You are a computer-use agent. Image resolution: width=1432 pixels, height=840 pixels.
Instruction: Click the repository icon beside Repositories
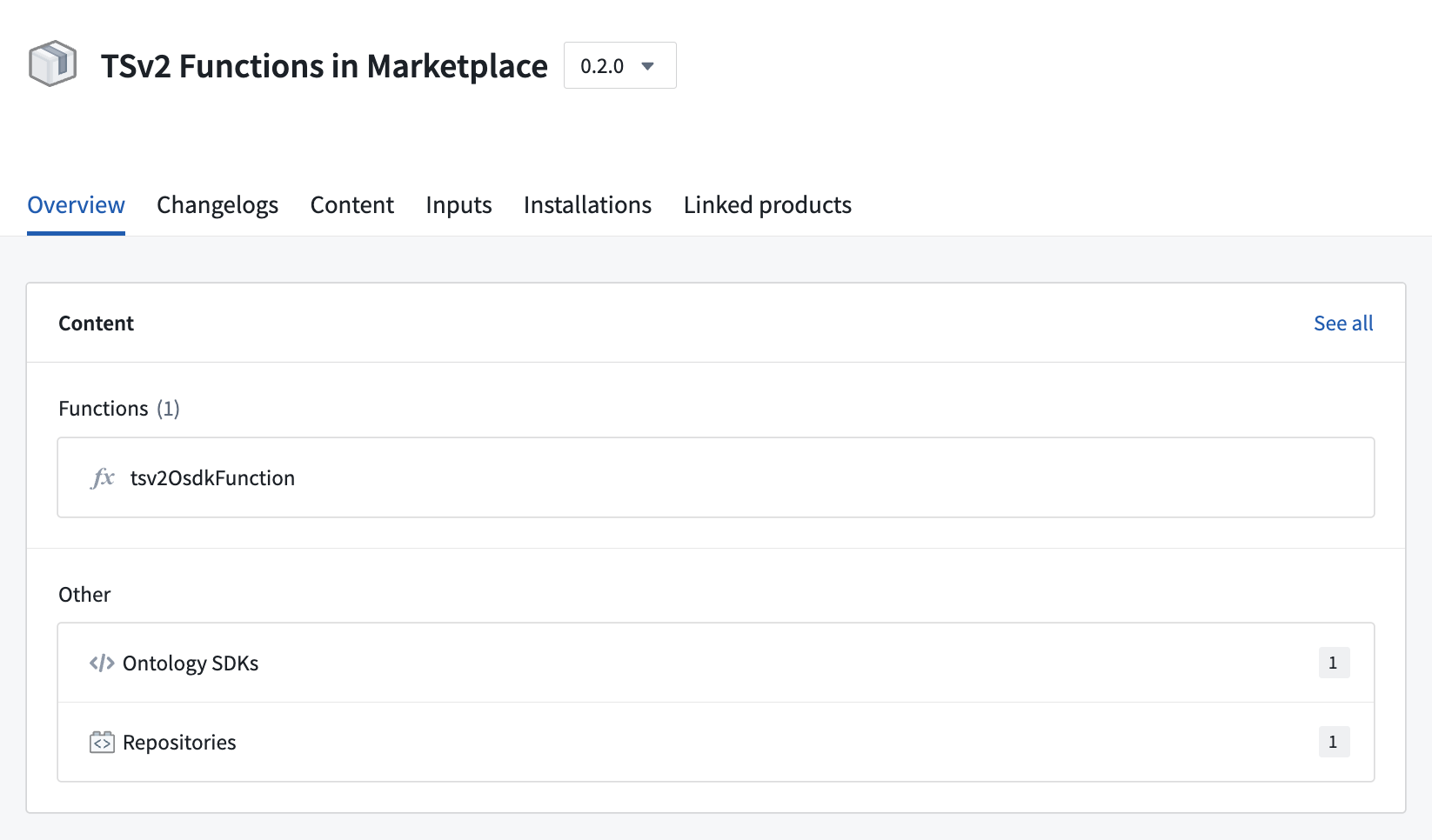(102, 741)
